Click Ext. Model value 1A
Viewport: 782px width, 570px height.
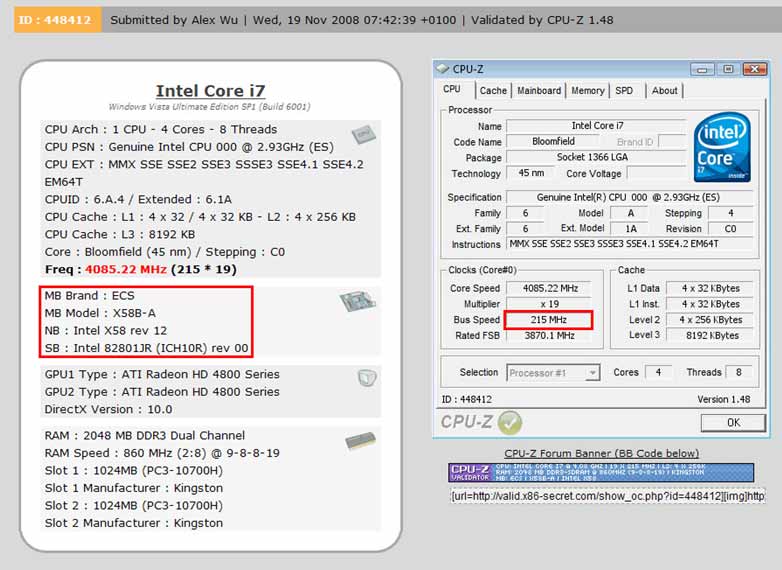(630, 228)
